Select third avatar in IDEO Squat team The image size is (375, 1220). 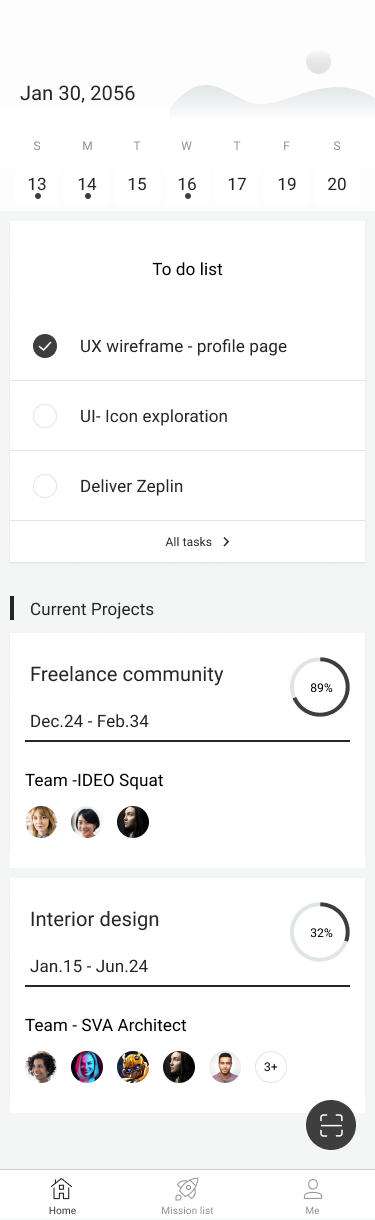(133, 822)
